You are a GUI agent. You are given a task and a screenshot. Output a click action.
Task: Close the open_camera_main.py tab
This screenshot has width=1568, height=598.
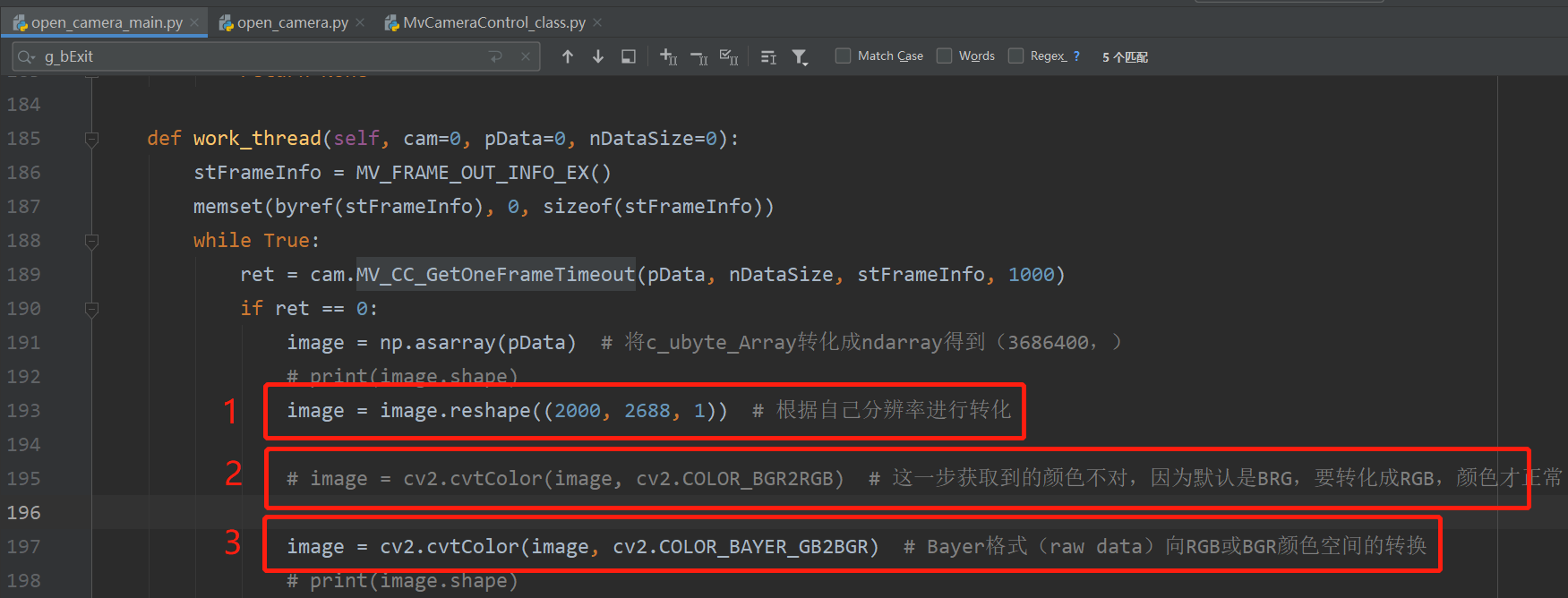pyautogui.click(x=193, y=22)
